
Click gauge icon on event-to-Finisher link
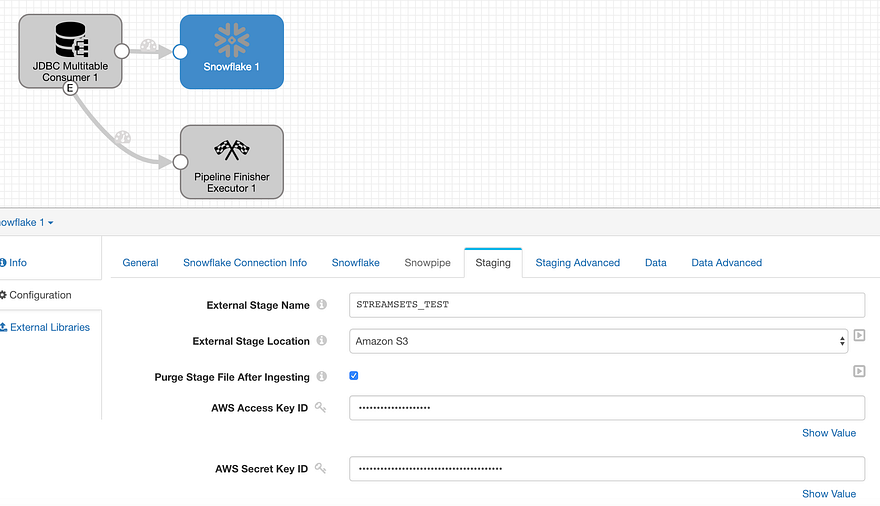[122, 136]
